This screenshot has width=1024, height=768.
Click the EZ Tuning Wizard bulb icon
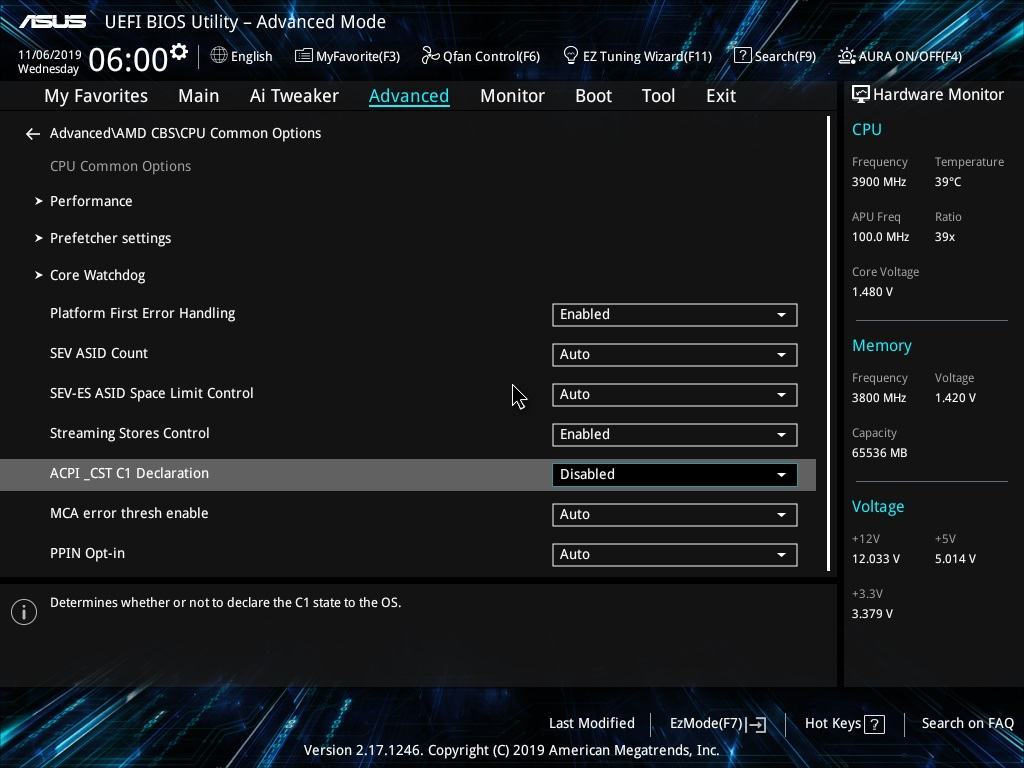coord(570,56)
